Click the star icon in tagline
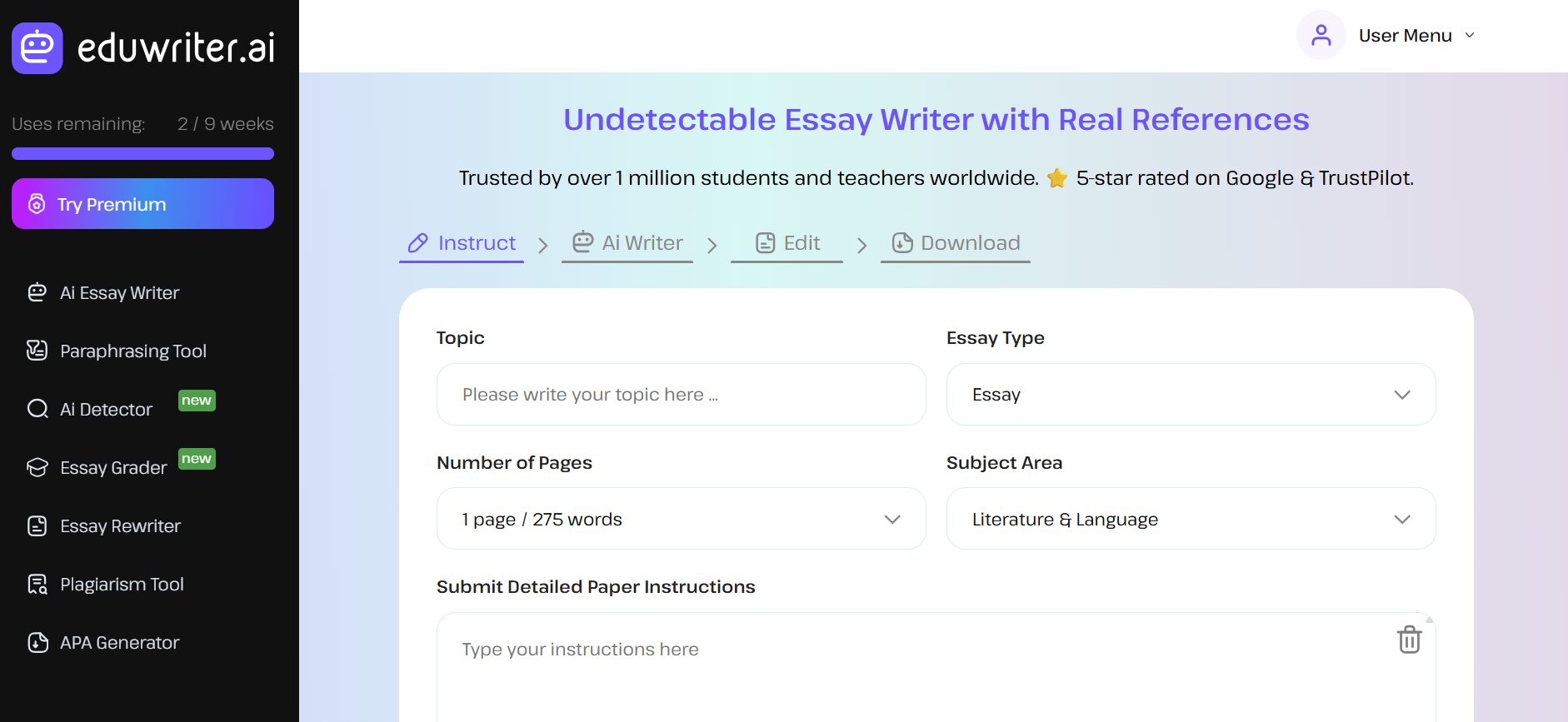Image resolution: width=1568 pixels, height=722 pixels. [x=1057, y=178]
